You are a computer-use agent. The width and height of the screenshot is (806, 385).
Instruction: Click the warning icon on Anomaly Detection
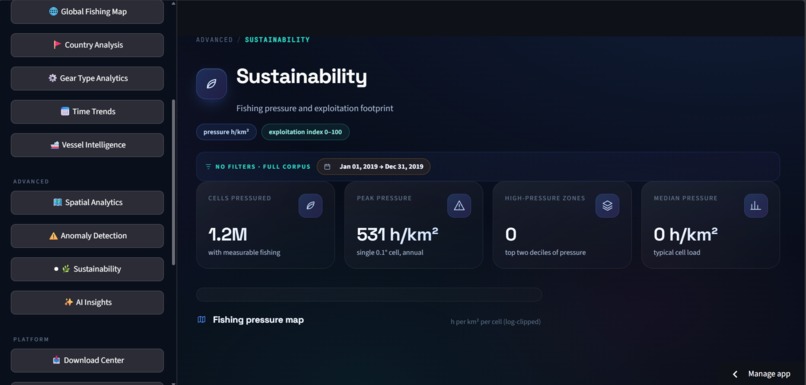click(53, 236)
